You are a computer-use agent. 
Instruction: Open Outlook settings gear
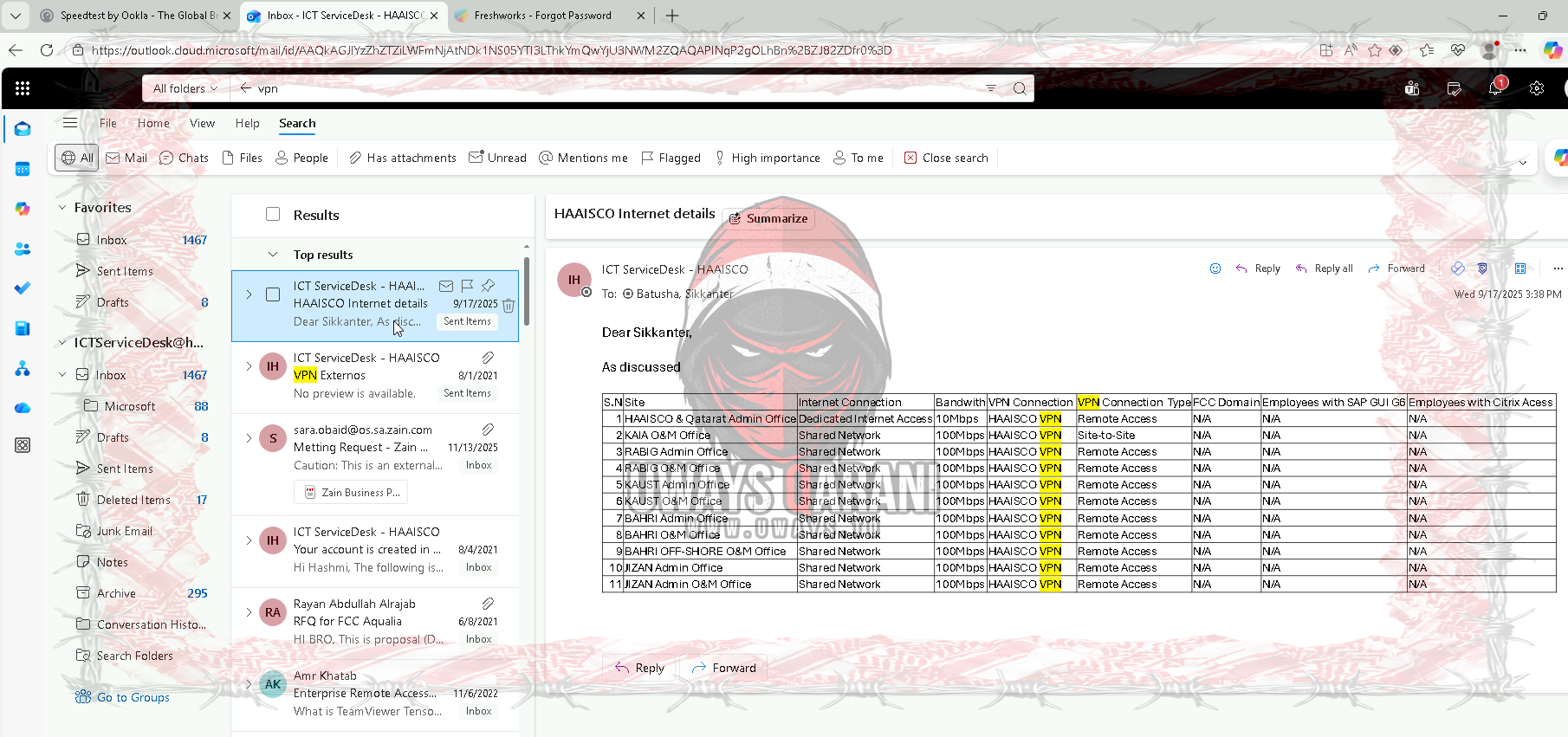click(1537, 88)
